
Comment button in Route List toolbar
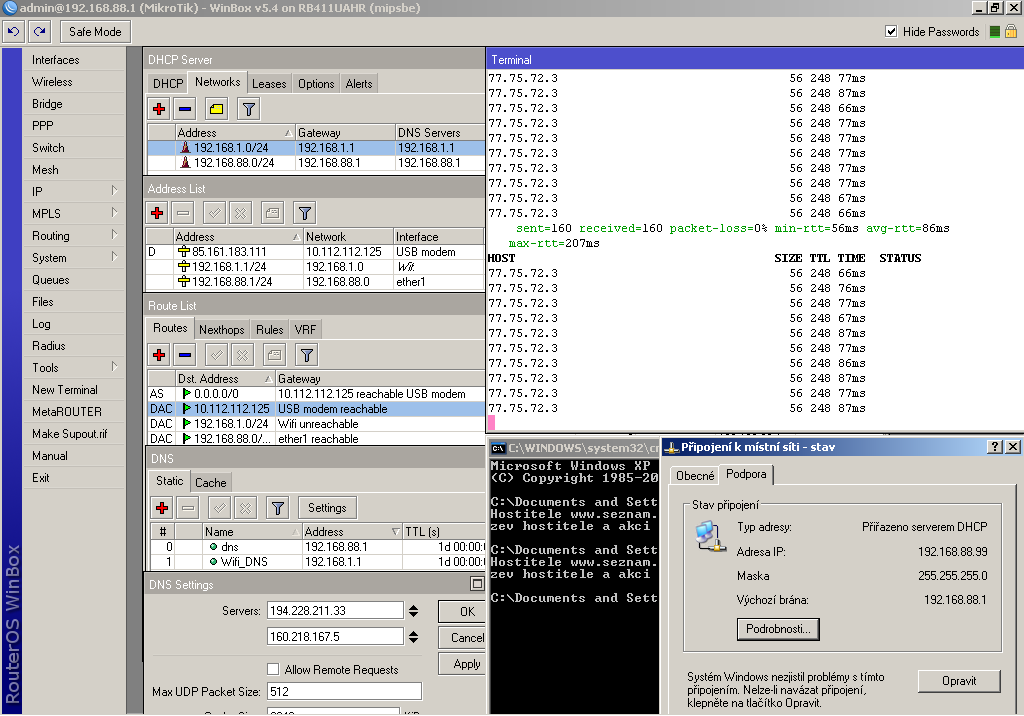(274, 355)
